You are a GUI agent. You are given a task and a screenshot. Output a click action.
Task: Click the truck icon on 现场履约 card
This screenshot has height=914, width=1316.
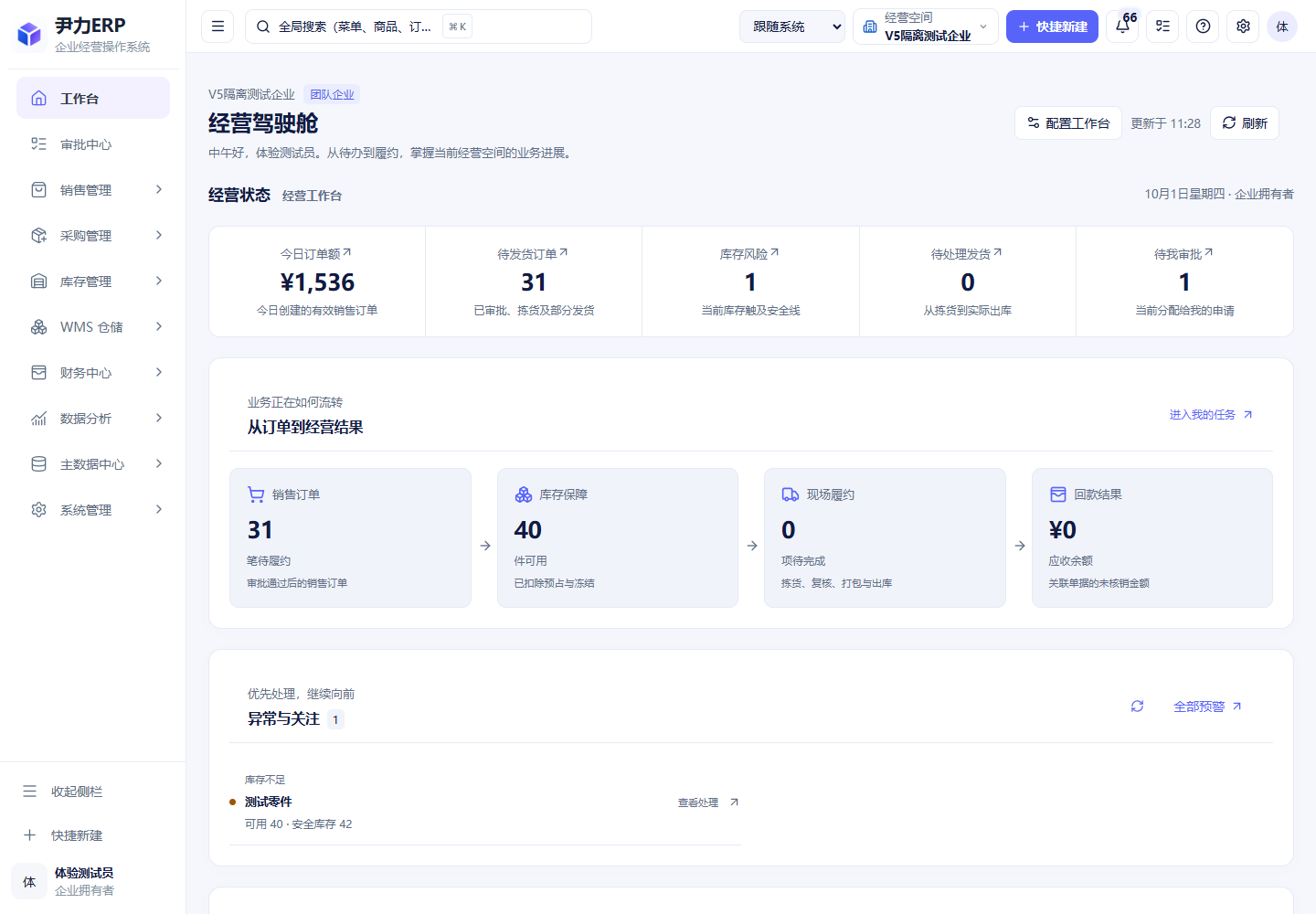(x=791, y=494)
